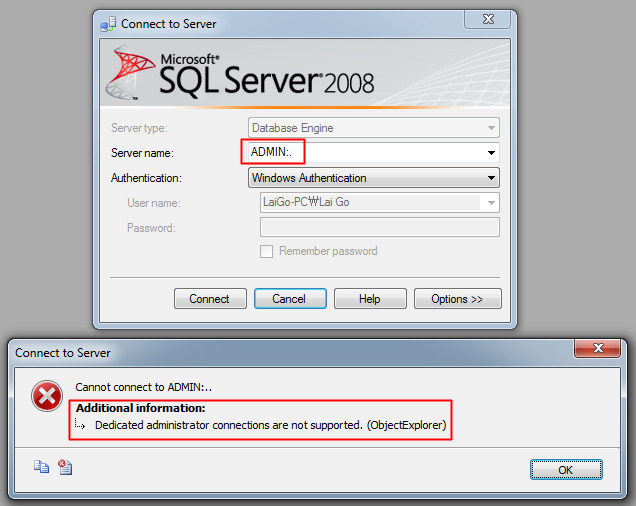Expand Options >> in connection dialog
Viewport: 636px width, 506px height.
(458, 299)
